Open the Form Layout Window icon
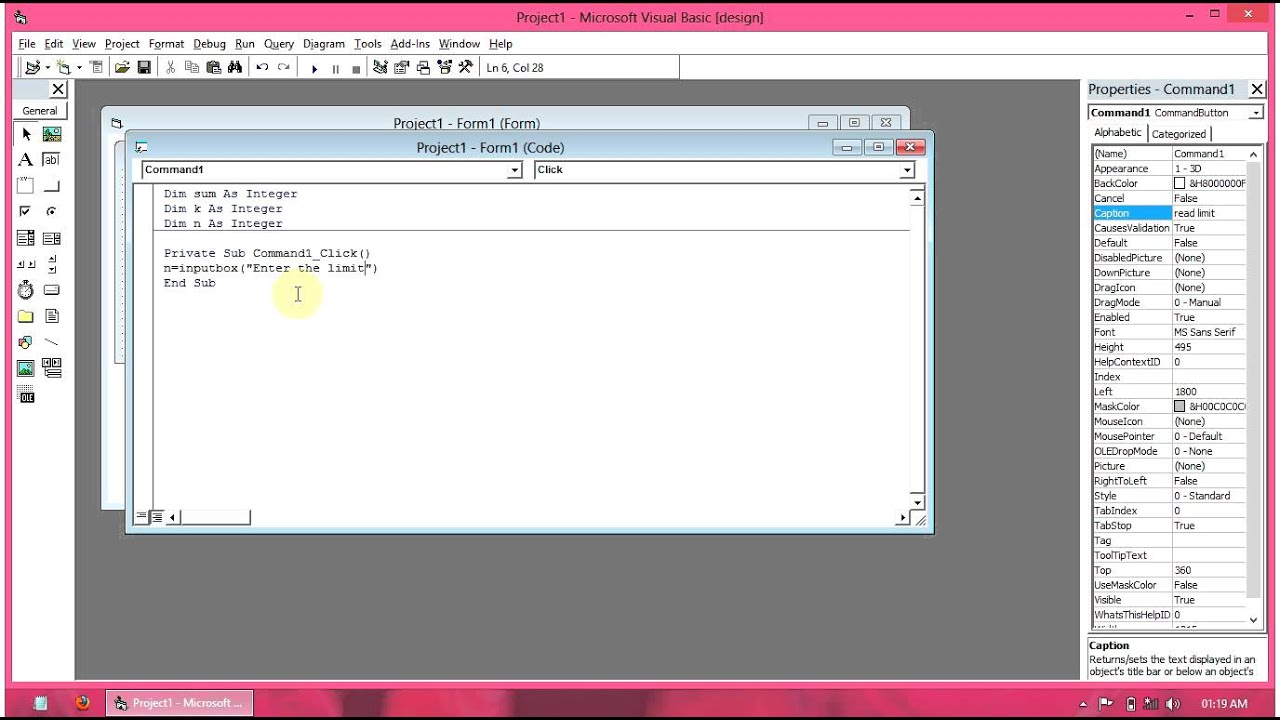This screenshot has height=720, width=1280. (423, 67)
